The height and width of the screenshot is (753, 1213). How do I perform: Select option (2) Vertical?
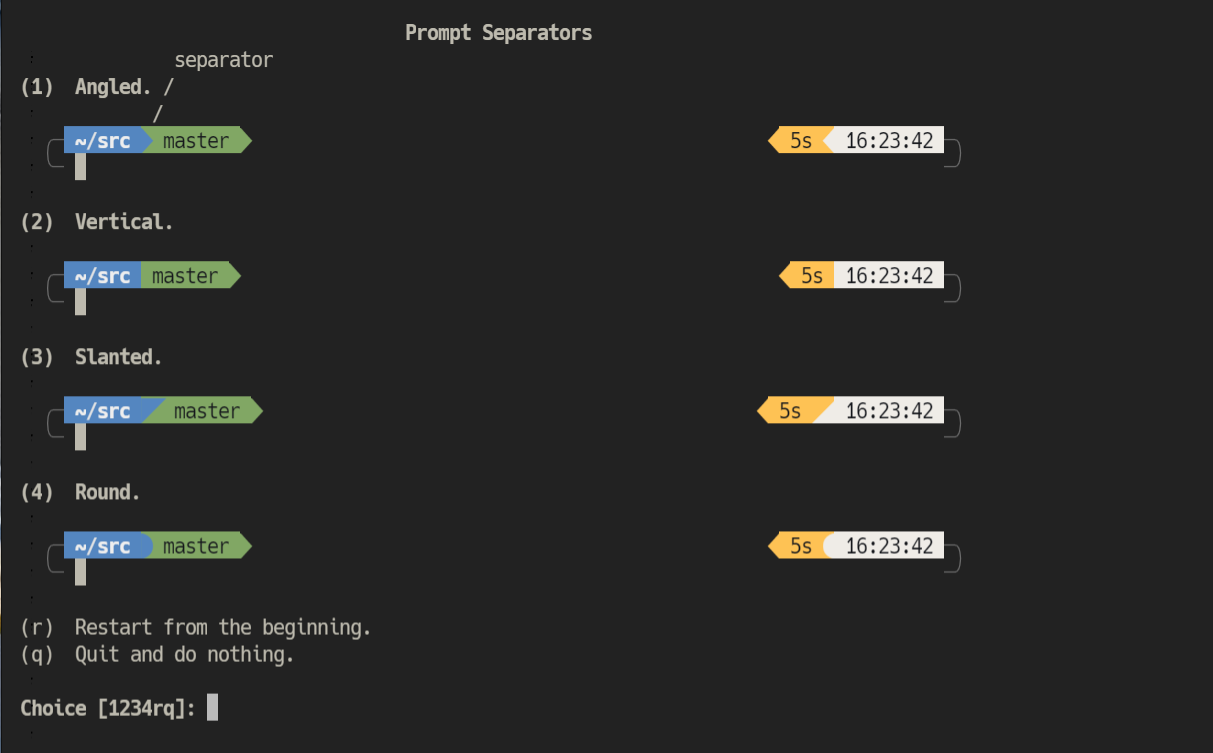[97, 222]
